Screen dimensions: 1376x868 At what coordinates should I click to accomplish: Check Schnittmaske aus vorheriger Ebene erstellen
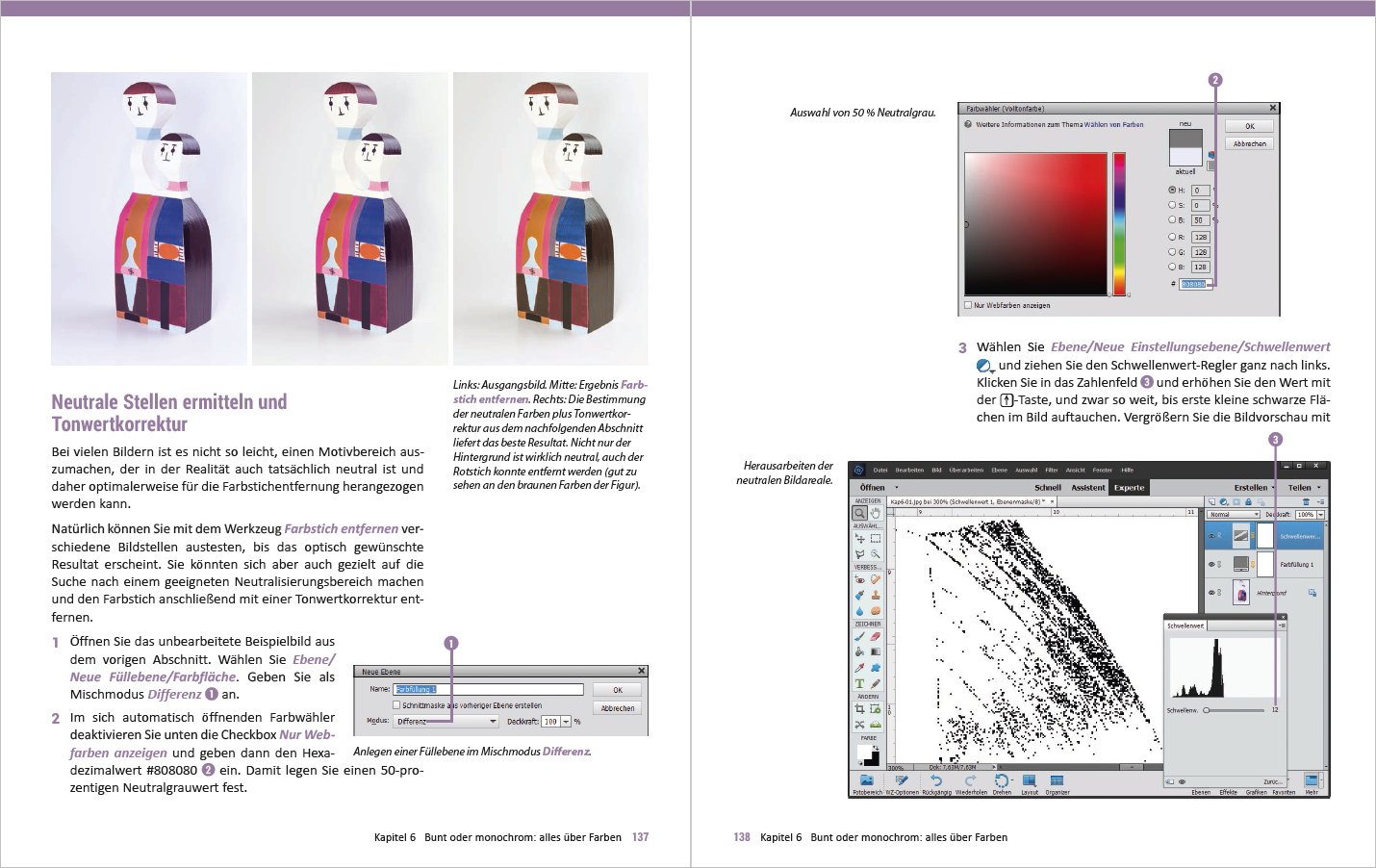click(x=396, y=705)
